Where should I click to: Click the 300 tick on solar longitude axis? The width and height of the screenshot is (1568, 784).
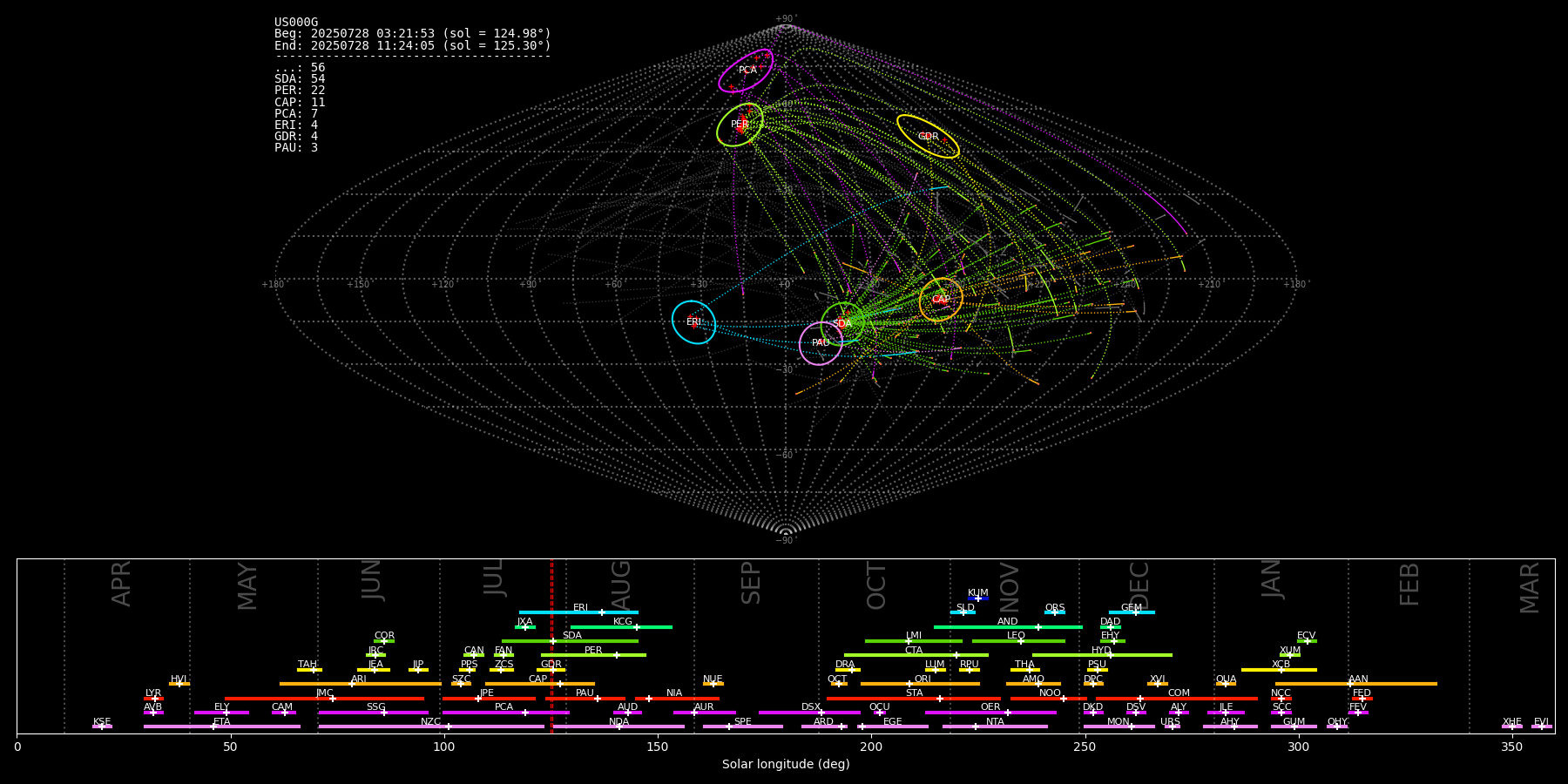pos(1298,747)
